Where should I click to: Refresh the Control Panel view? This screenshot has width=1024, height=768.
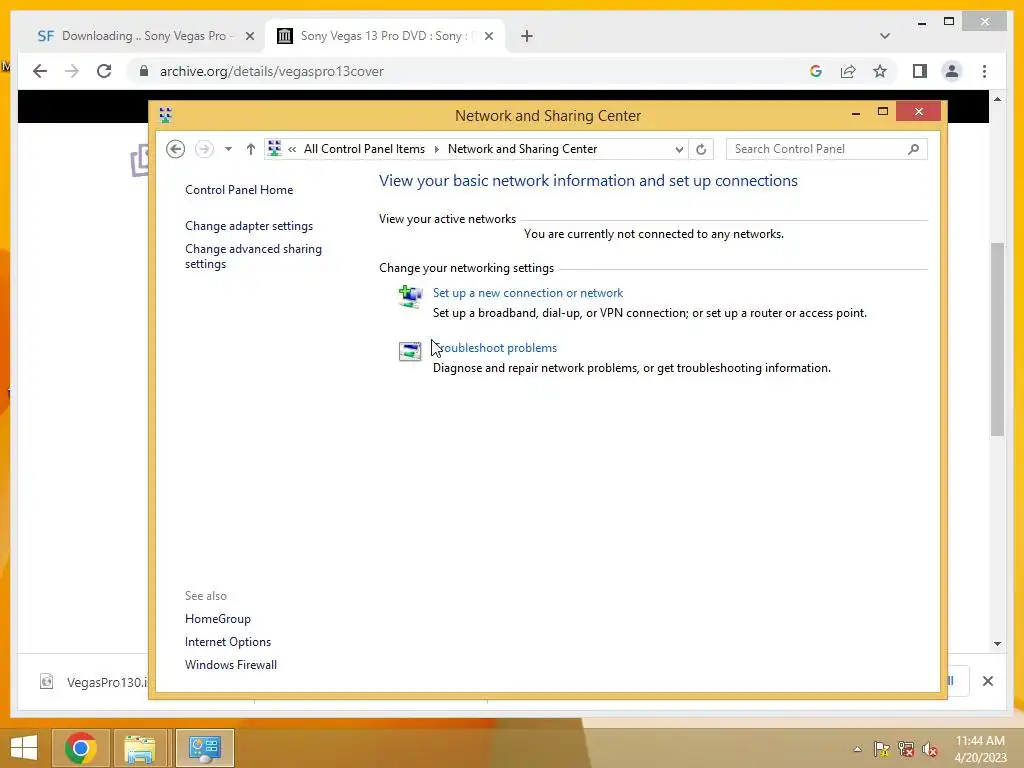701,149
